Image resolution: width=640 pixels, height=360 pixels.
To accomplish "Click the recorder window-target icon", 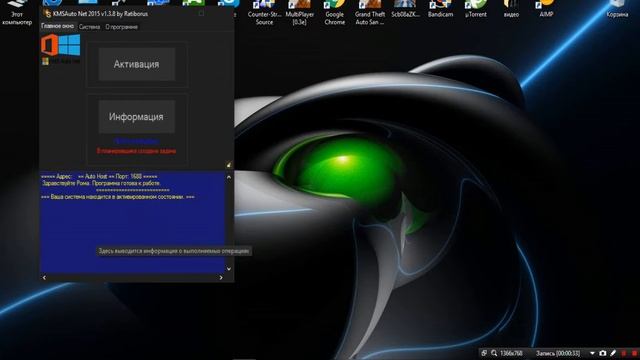I will (484, 353).
